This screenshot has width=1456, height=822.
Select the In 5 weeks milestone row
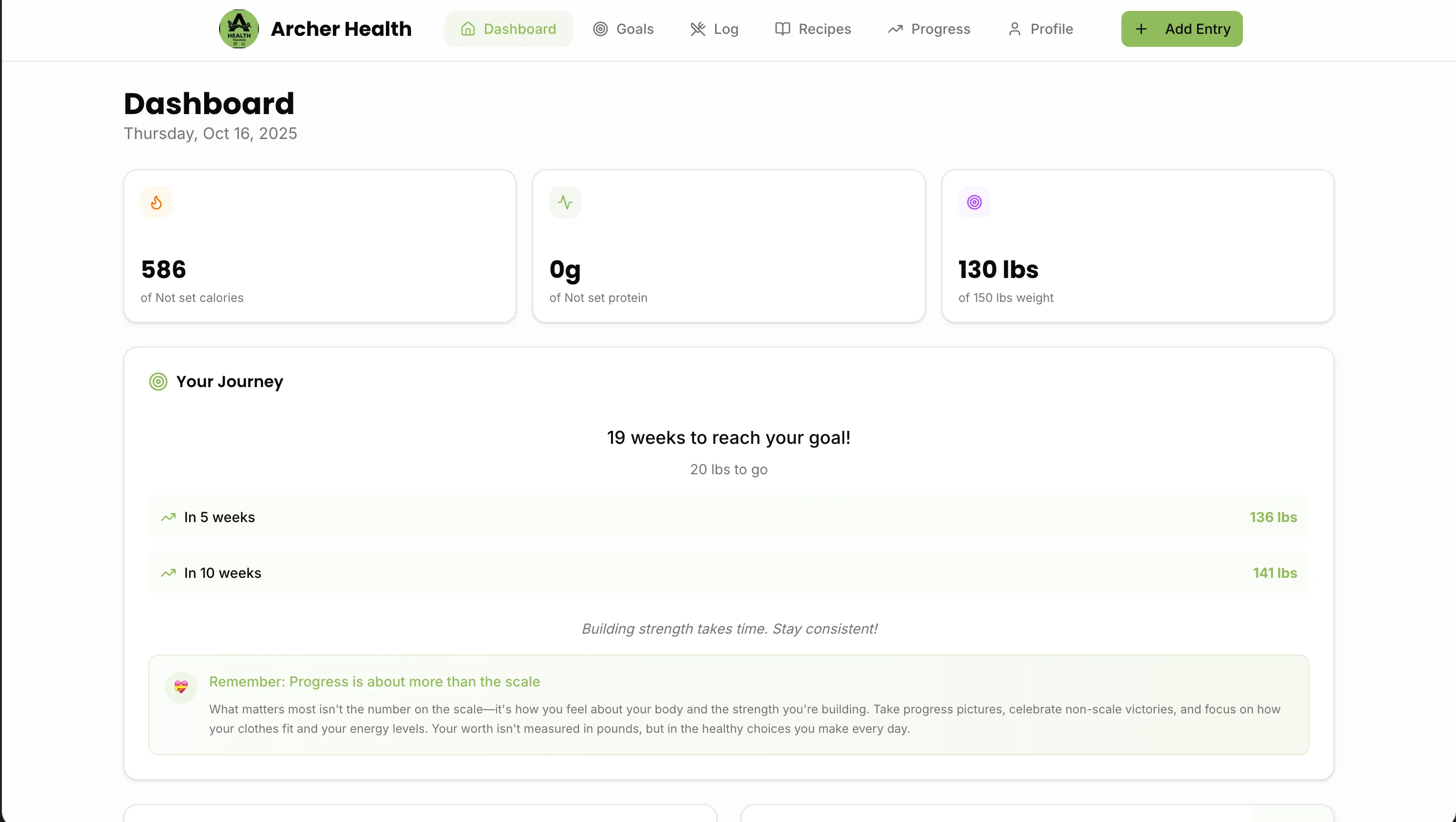(x=728, y=517)
